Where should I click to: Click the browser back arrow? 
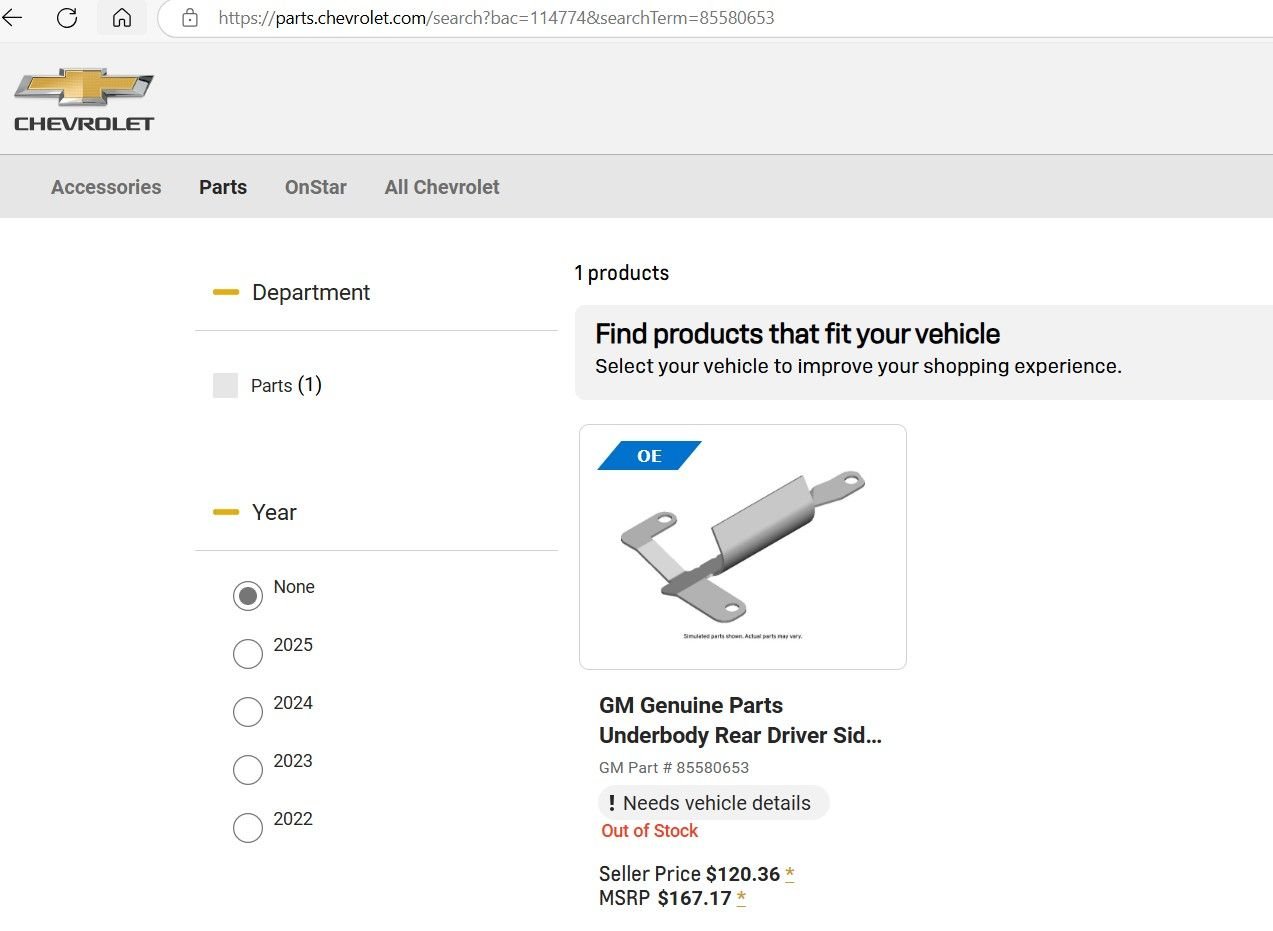point(12,18)
